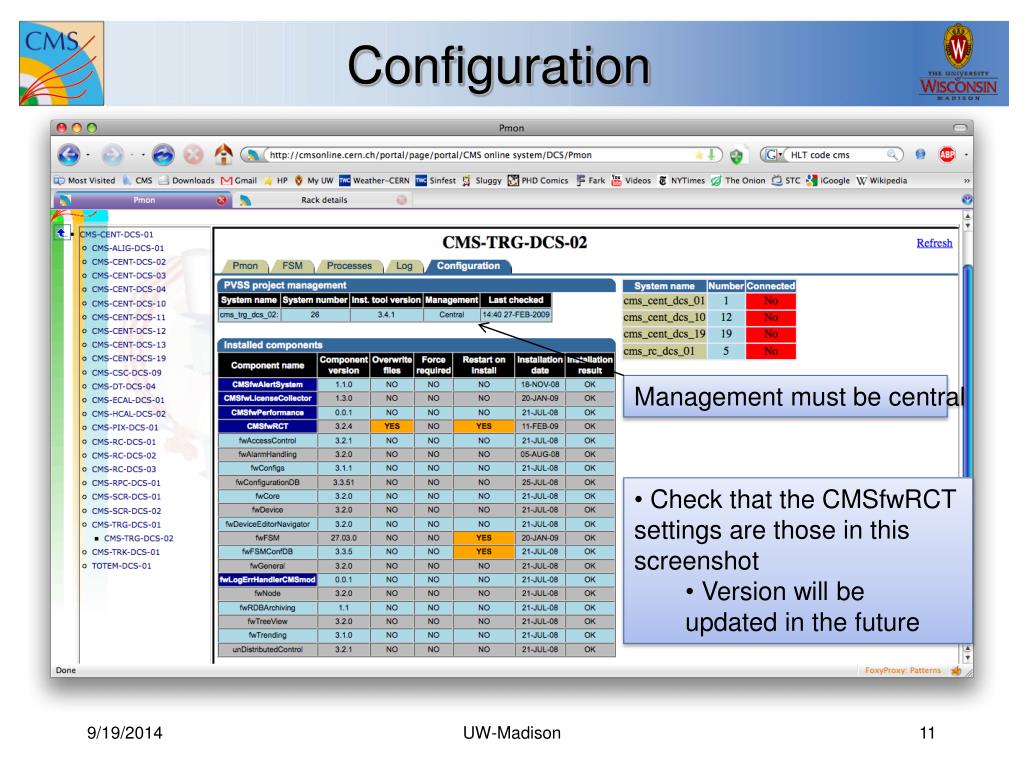Viewport: 1024px width, 768px height.
Task: Click the CMSfwRCT component name
Action: pos(268,426)
